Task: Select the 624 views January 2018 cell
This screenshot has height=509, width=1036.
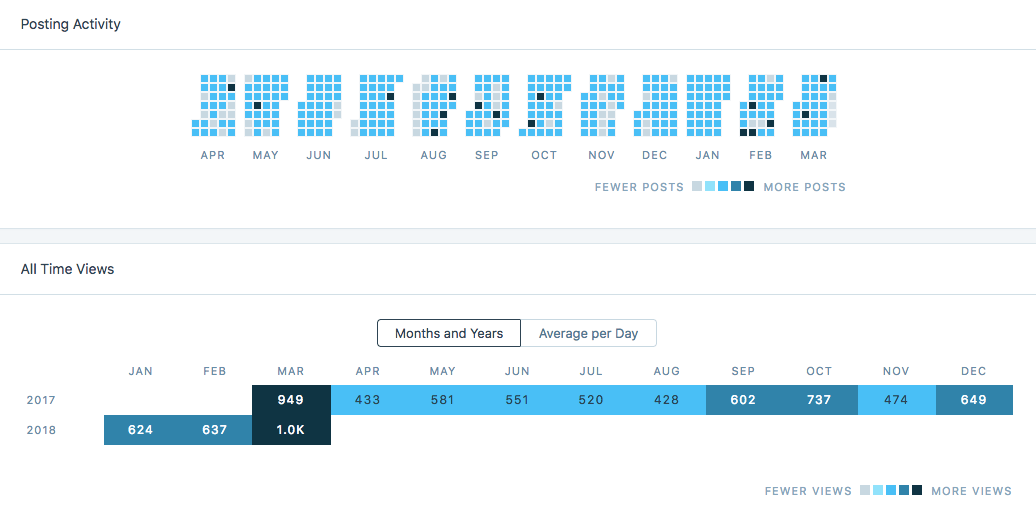Action: coord(141,430)
